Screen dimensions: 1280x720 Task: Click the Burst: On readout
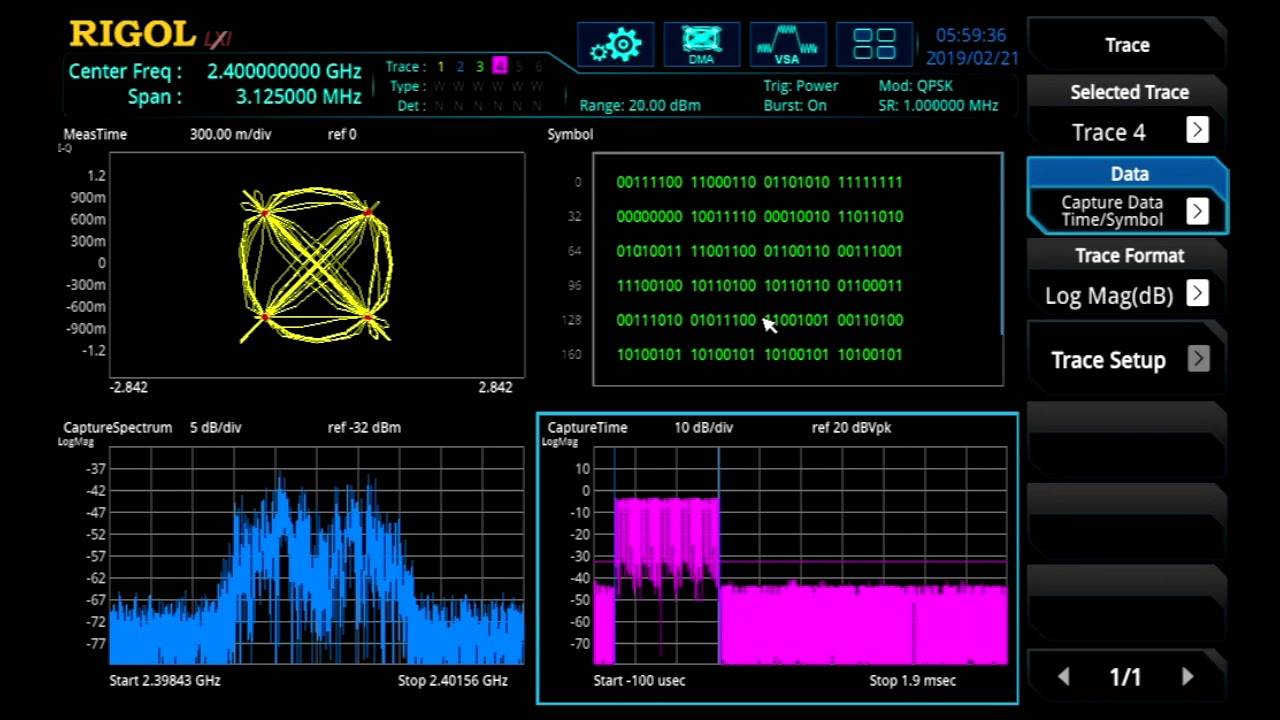pos(795,105)
